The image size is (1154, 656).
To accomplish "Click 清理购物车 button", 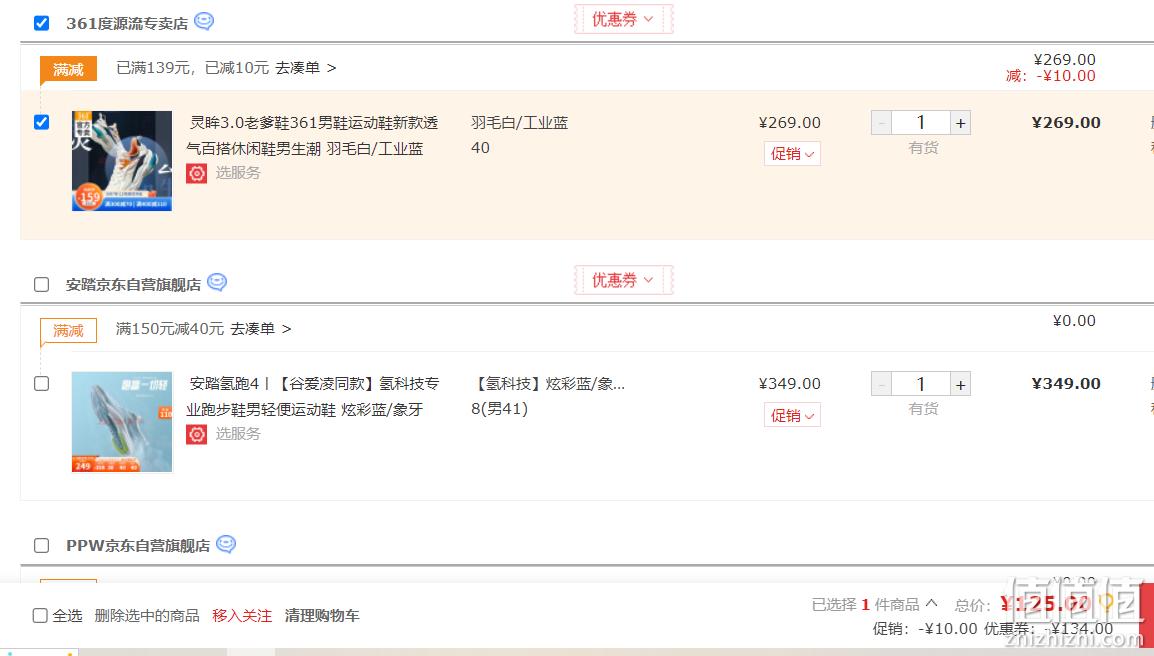I will 322,616.
